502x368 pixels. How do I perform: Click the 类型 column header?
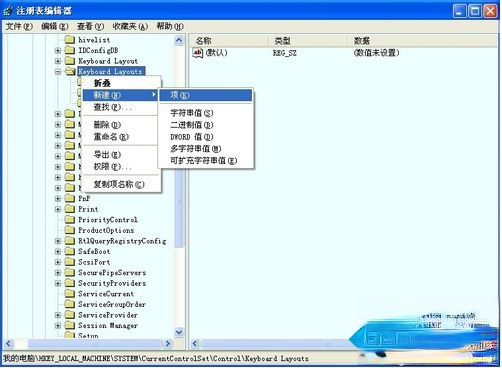coord(308,41)
